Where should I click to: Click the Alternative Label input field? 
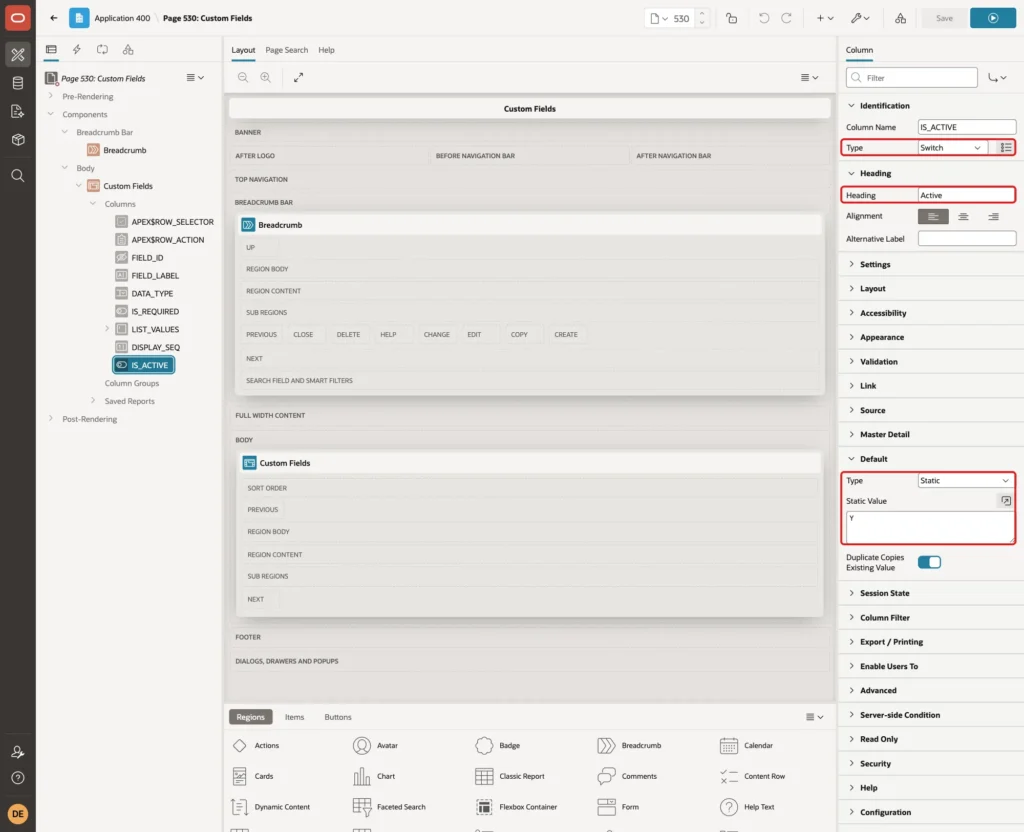click(x=967, y=239)
